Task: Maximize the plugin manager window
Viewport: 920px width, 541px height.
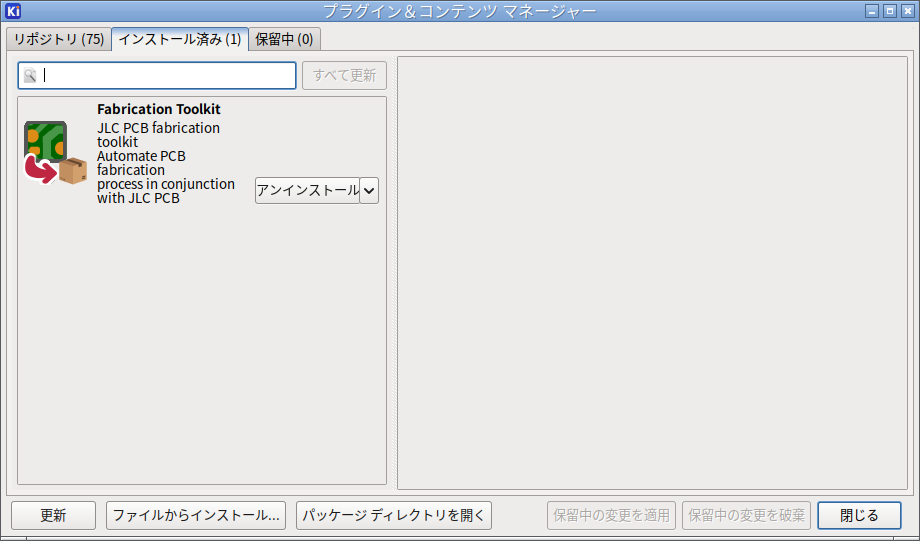Action: pyautogui.click(x=890, y=11)
